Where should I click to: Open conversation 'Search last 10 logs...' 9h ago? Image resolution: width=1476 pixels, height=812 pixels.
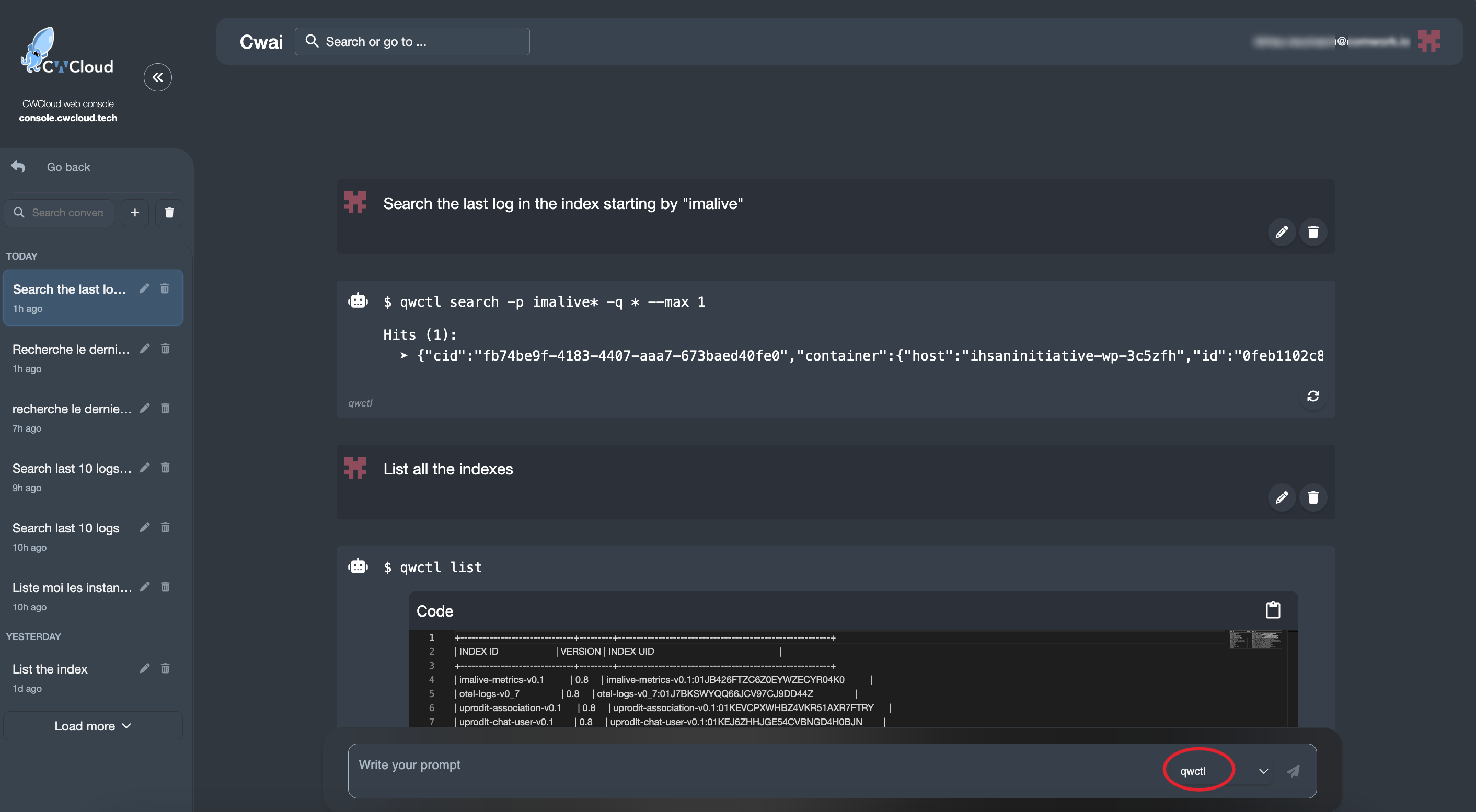point(93,477)
